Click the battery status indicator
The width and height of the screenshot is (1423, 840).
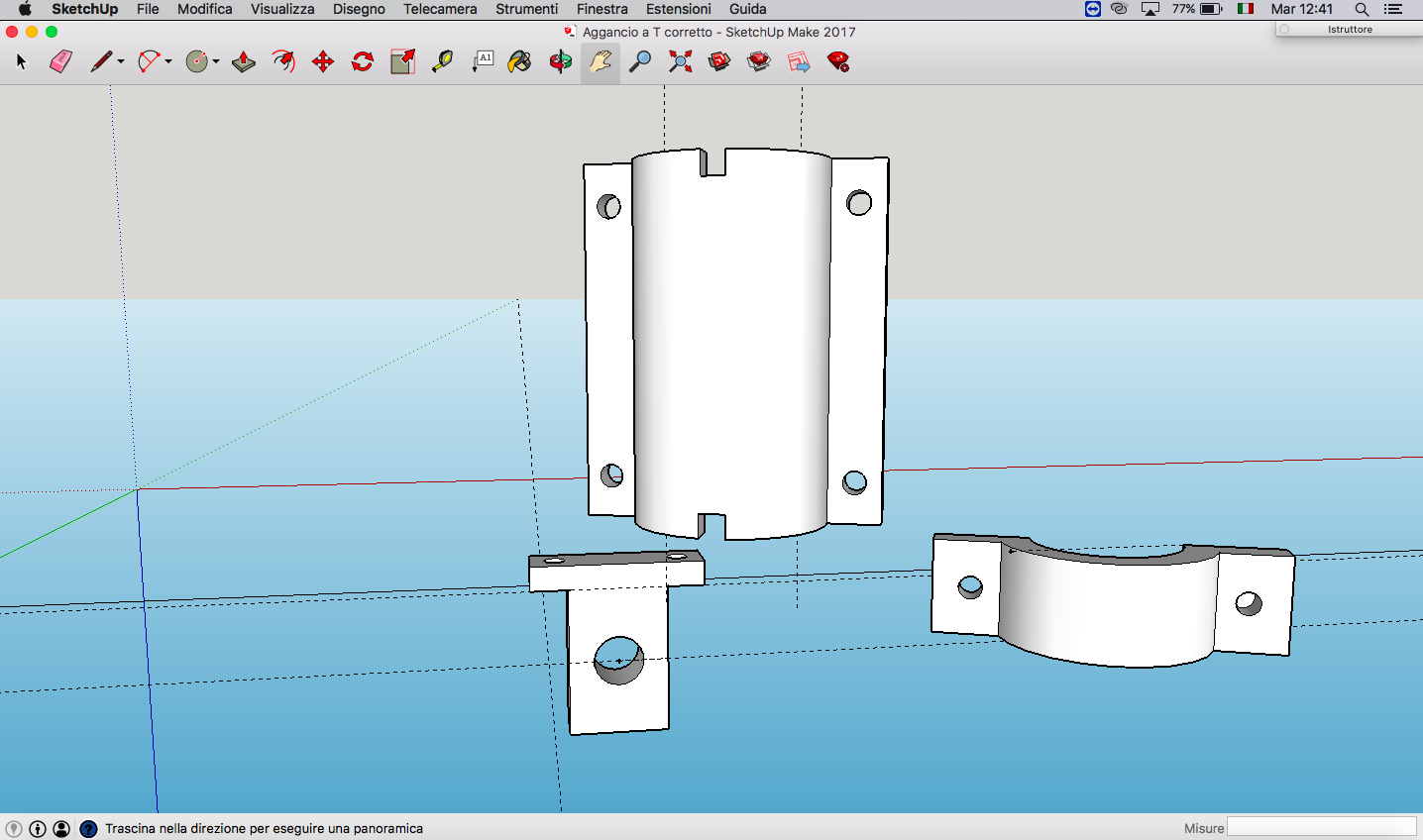pyautogui.click(x=1197, y=9)
